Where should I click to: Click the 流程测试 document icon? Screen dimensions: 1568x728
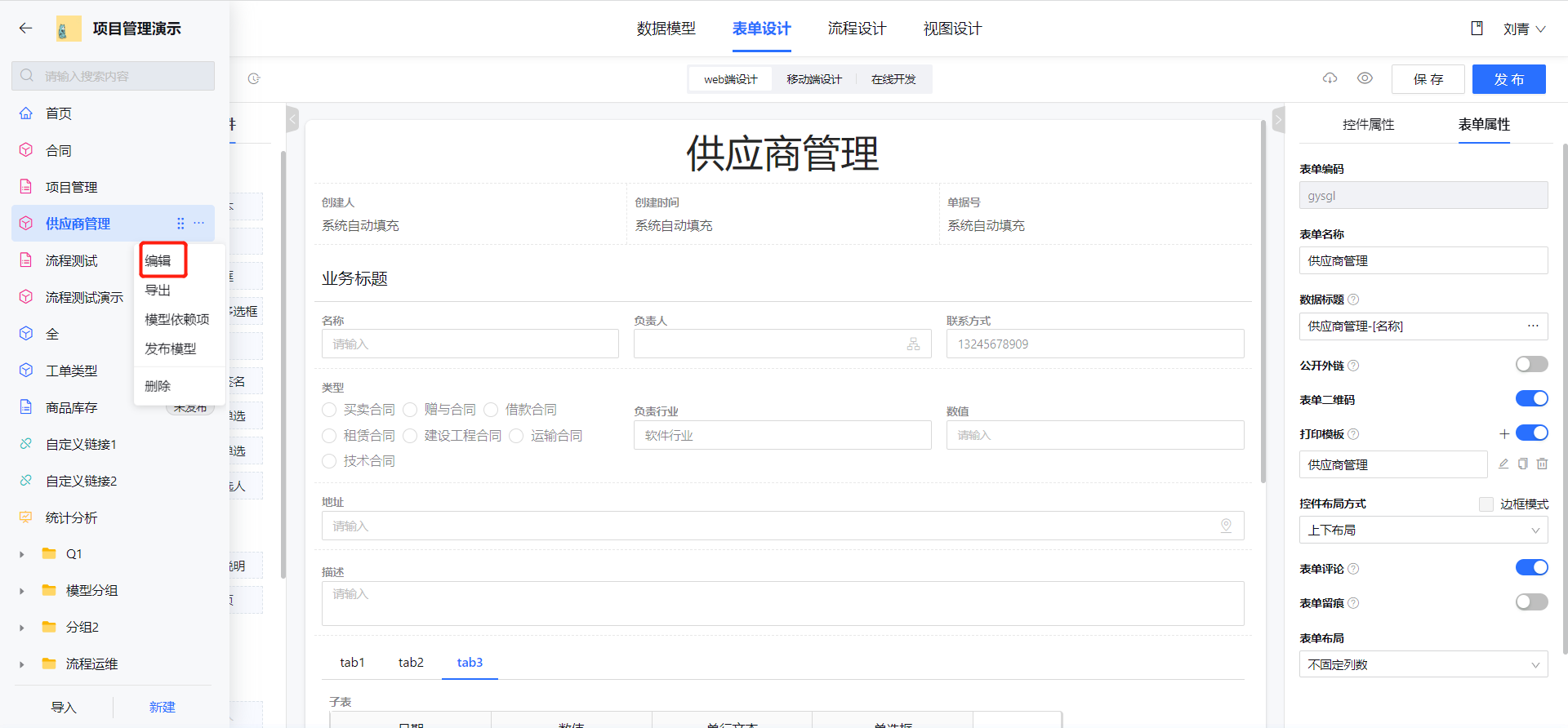click(x=26, y=260)
